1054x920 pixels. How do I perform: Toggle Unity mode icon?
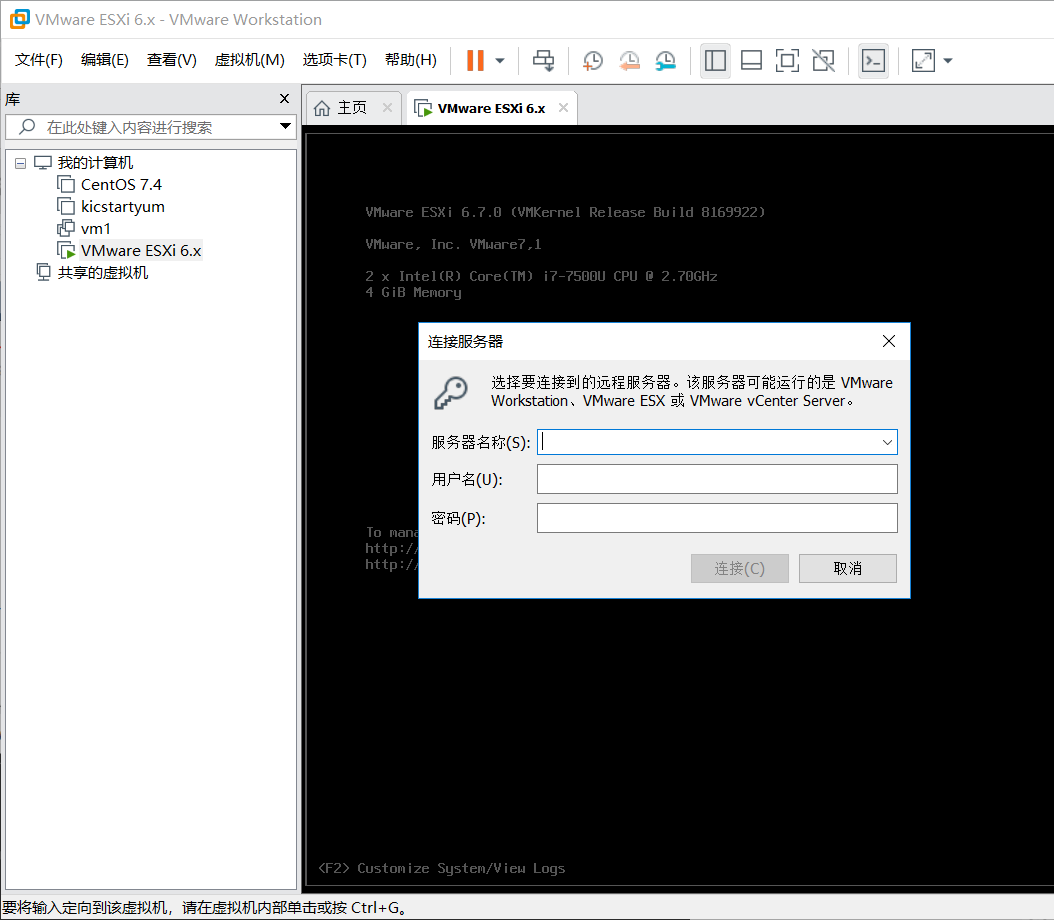click(823, 60)
